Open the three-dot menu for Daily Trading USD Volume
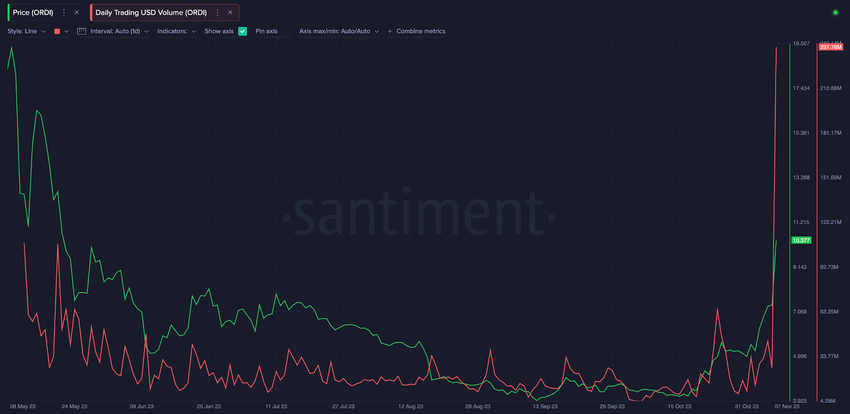Screen dimensions: 850x414 [217, 12]
